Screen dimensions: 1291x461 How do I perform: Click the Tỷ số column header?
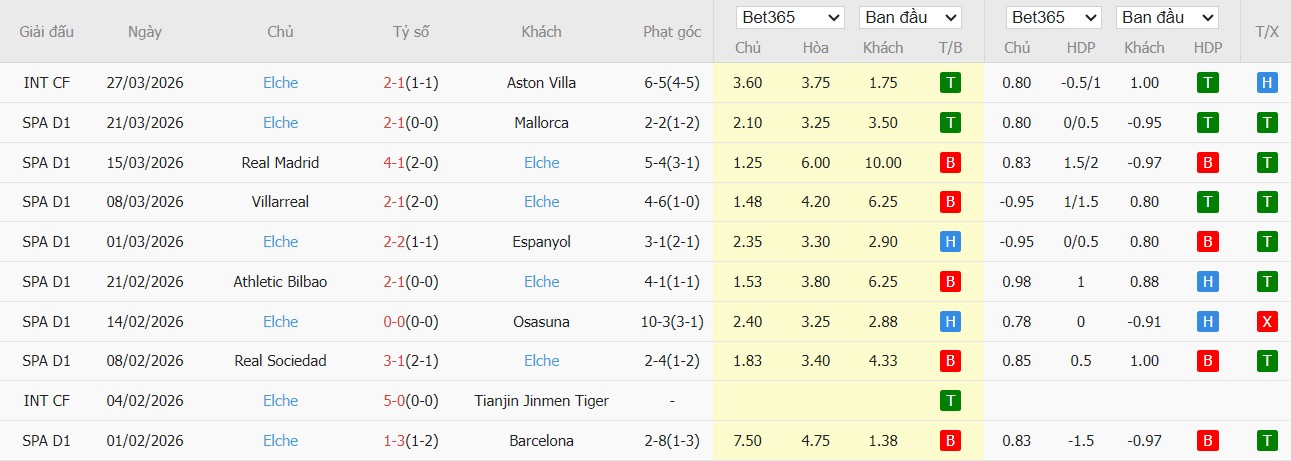click(411, 32)
